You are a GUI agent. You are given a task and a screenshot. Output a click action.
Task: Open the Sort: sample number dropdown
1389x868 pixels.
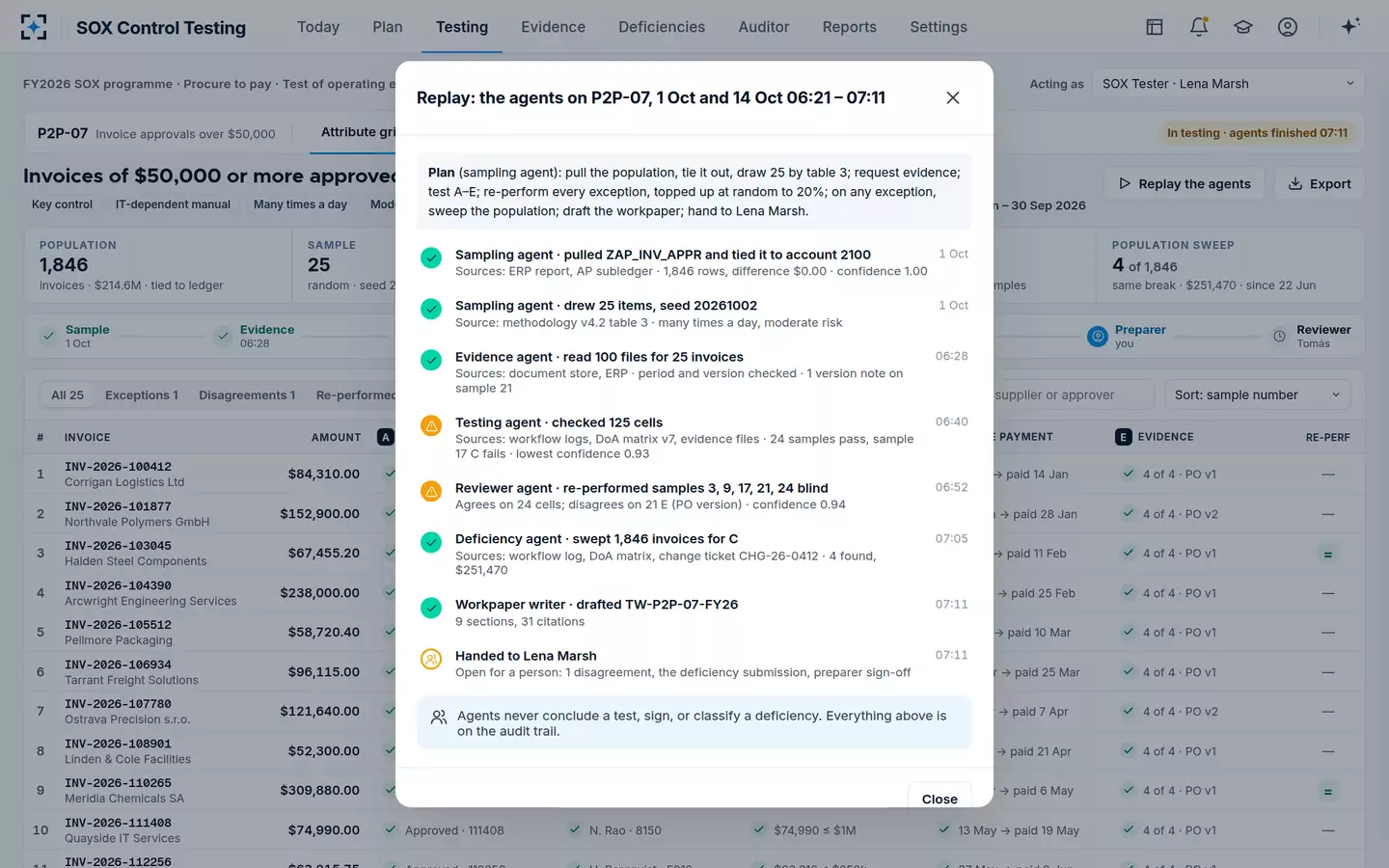[x=1258, y=394]
